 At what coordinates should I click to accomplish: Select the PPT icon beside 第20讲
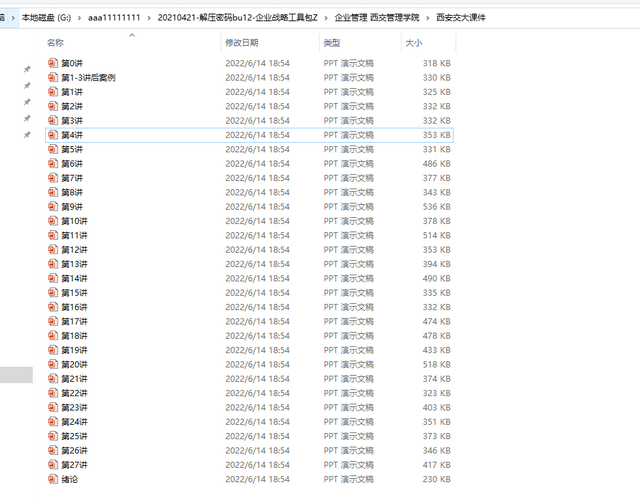point(53,364)
